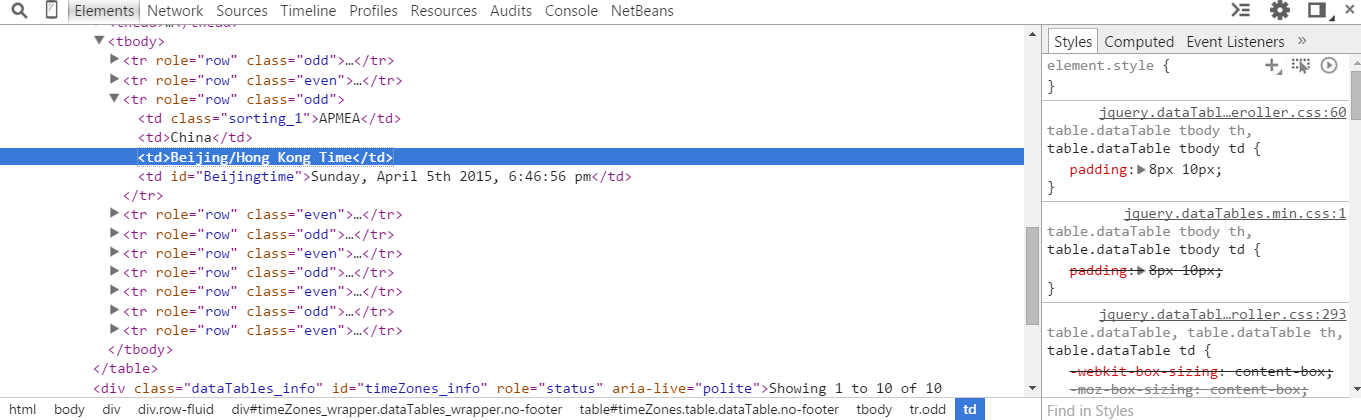Select div.row-fluid breadcrumb

click(x=175, y=409)
